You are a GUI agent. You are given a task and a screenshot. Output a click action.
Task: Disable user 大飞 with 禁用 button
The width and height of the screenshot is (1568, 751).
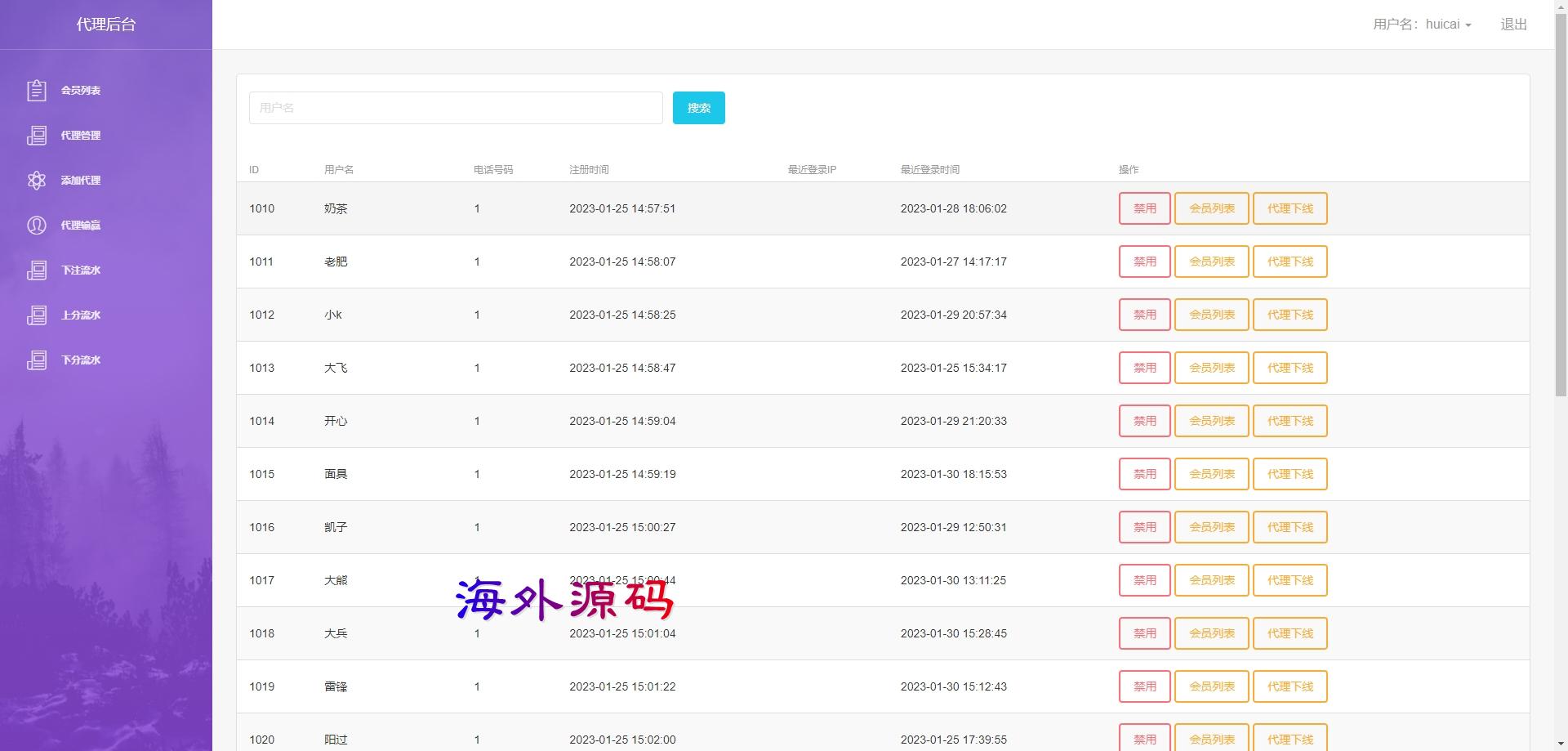pos(1144,368)
